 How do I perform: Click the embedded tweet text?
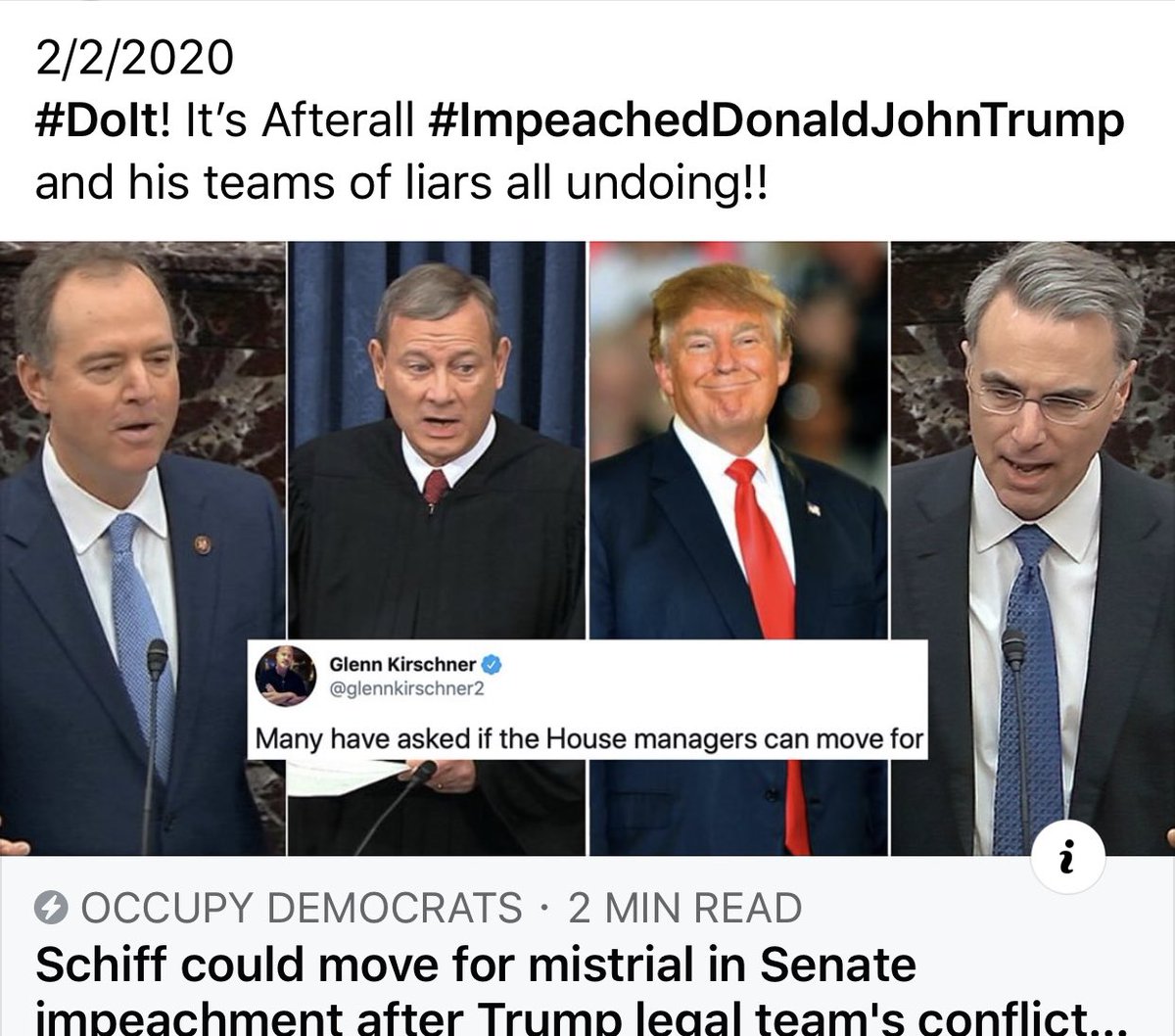[x=589, y=738]
